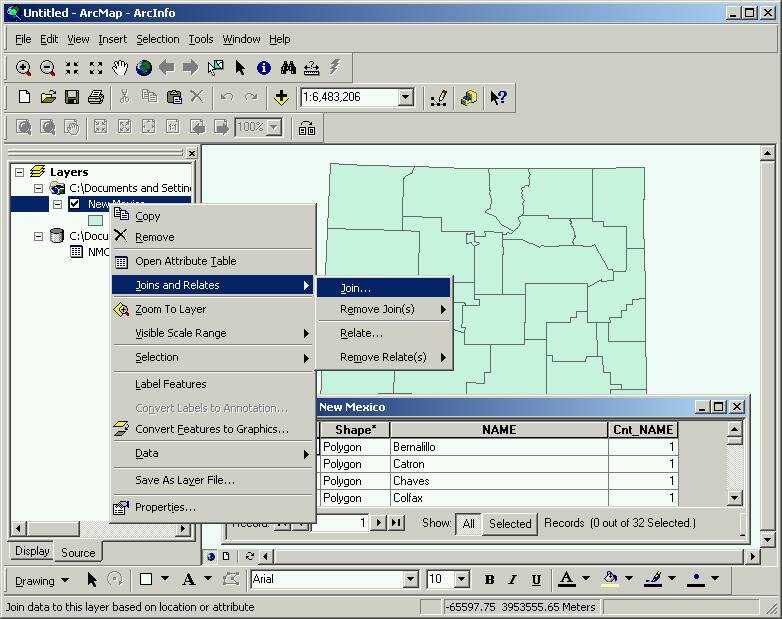Click the Paste clipboard icon
782x619 pixels.
point(174,97)
